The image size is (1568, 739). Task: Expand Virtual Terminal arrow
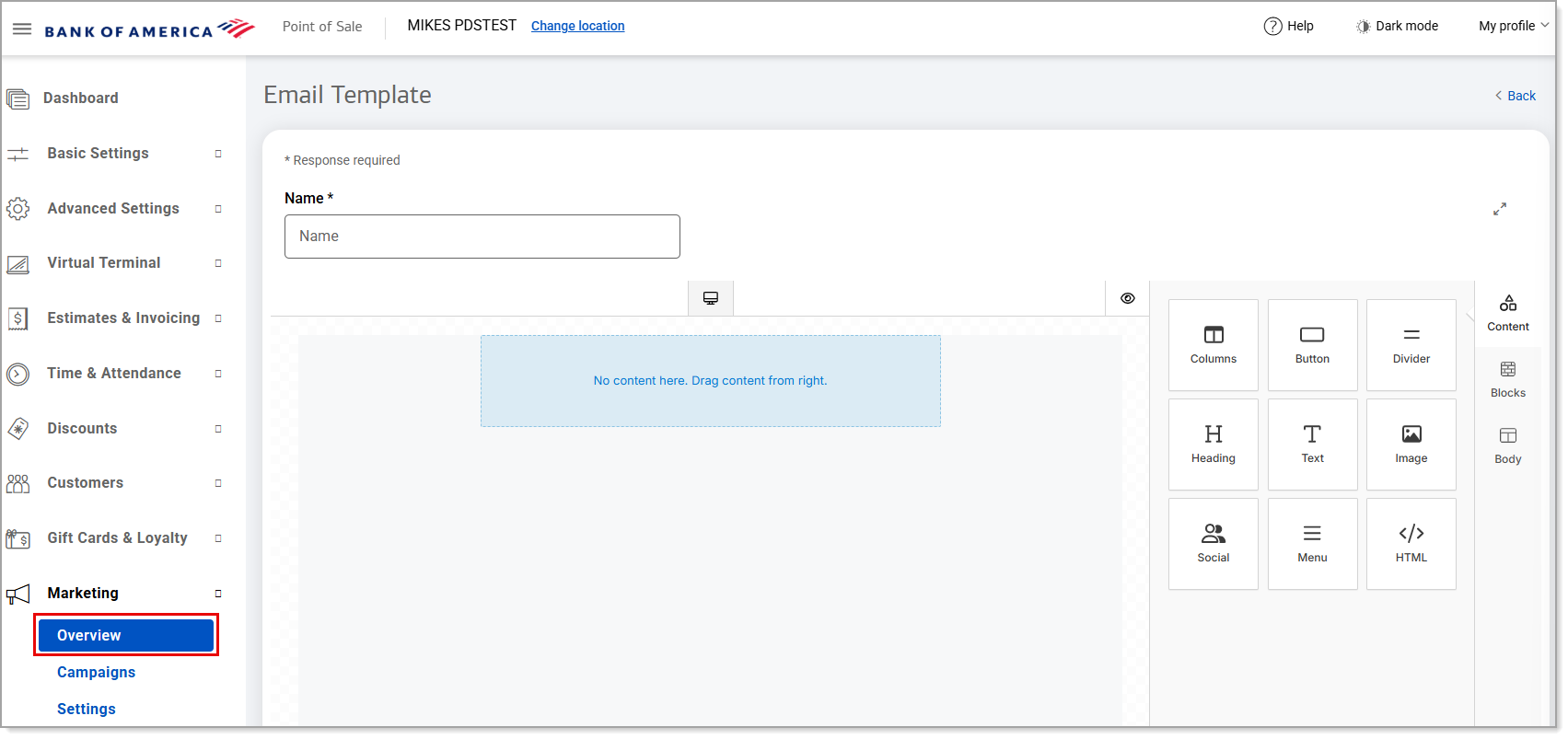click(218, 263)
